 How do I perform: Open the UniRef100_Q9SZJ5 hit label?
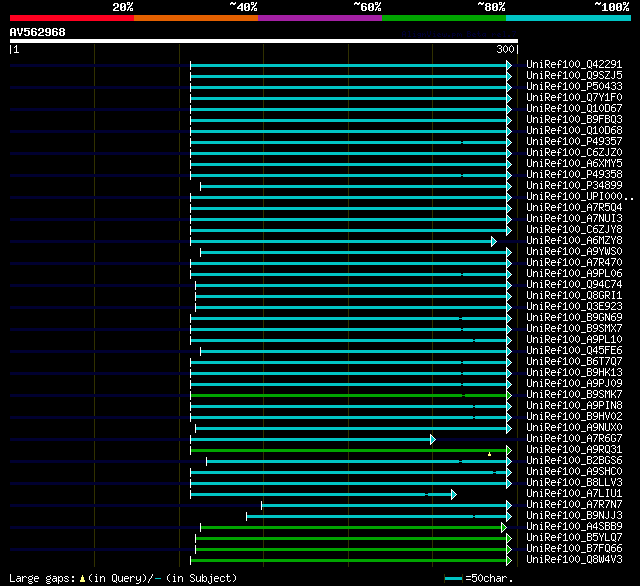(x=574, y=75)
